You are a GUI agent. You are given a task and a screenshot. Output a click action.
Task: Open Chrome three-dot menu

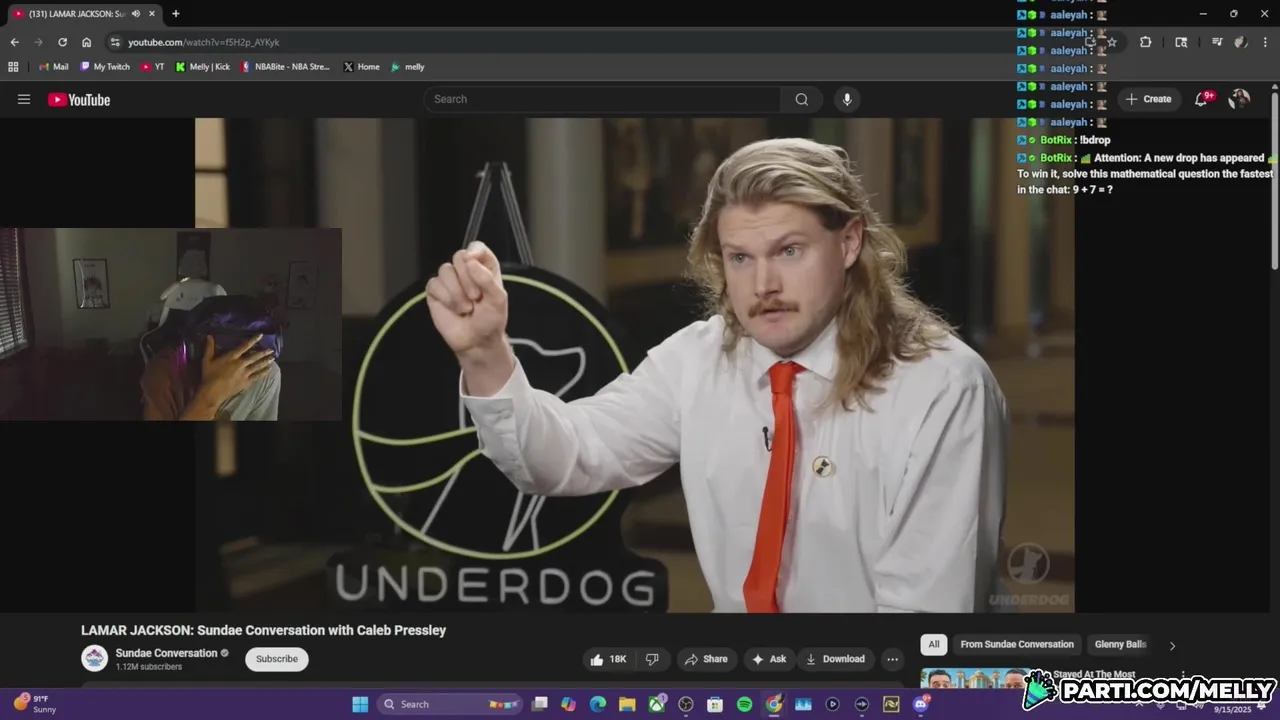tap(1265, 42)
